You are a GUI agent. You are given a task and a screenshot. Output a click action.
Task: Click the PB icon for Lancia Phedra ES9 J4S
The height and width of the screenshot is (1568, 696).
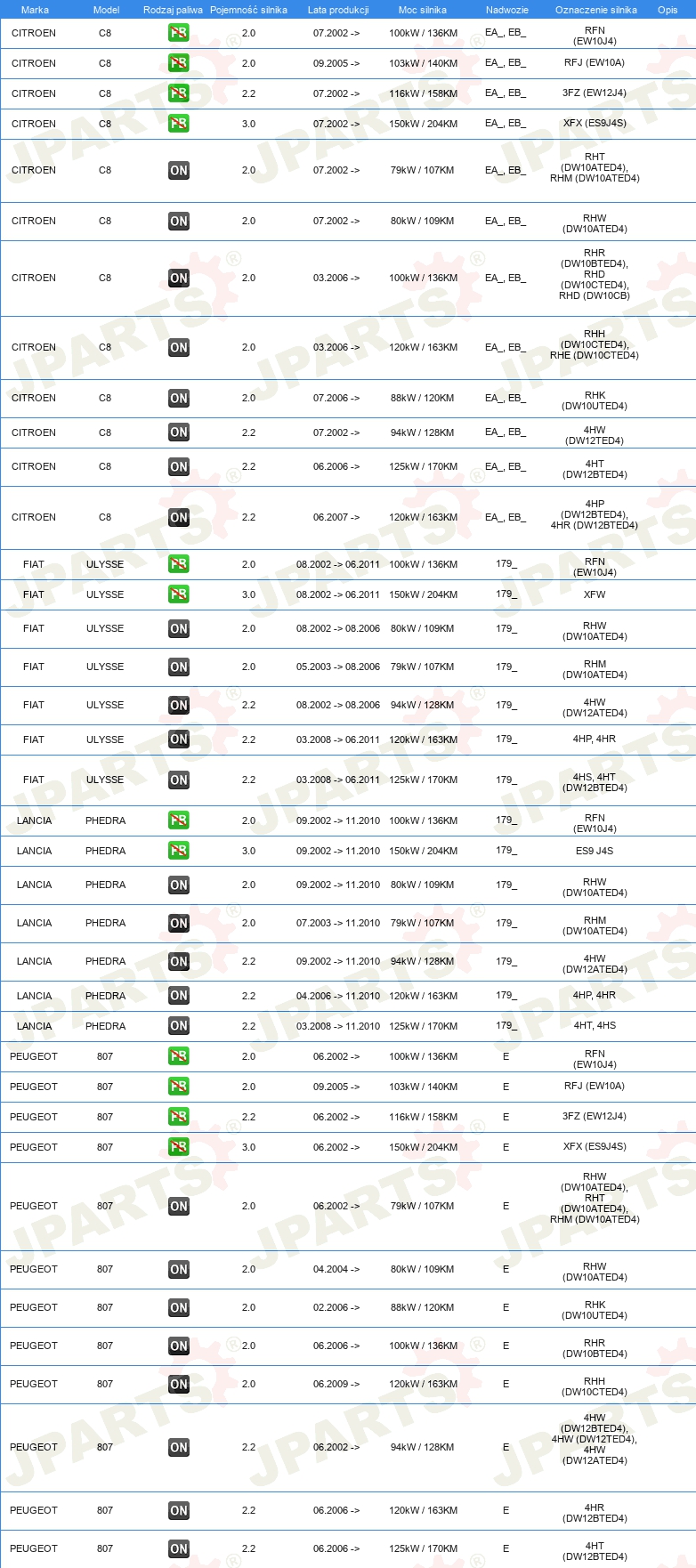179,851
